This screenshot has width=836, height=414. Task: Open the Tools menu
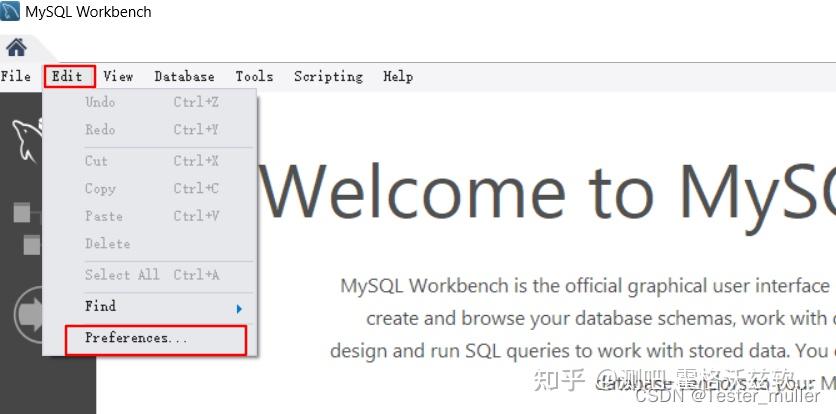254,76
